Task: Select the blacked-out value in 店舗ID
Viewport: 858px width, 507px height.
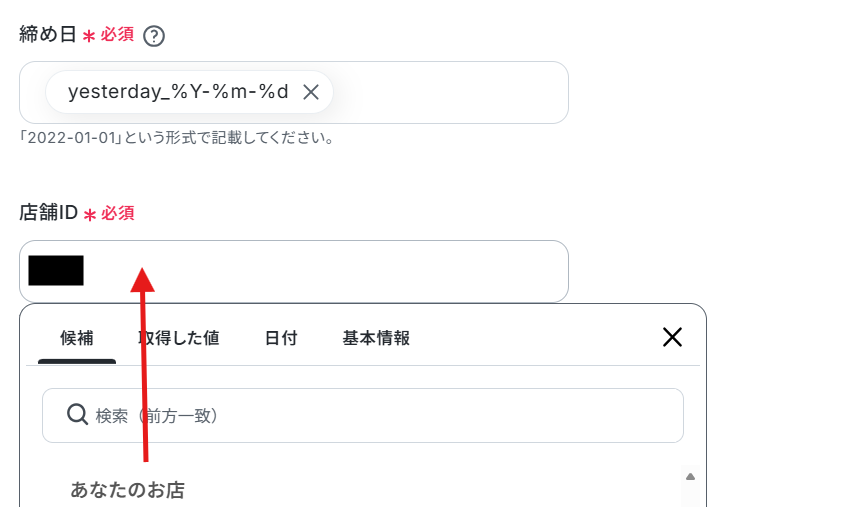Action: 56,271
